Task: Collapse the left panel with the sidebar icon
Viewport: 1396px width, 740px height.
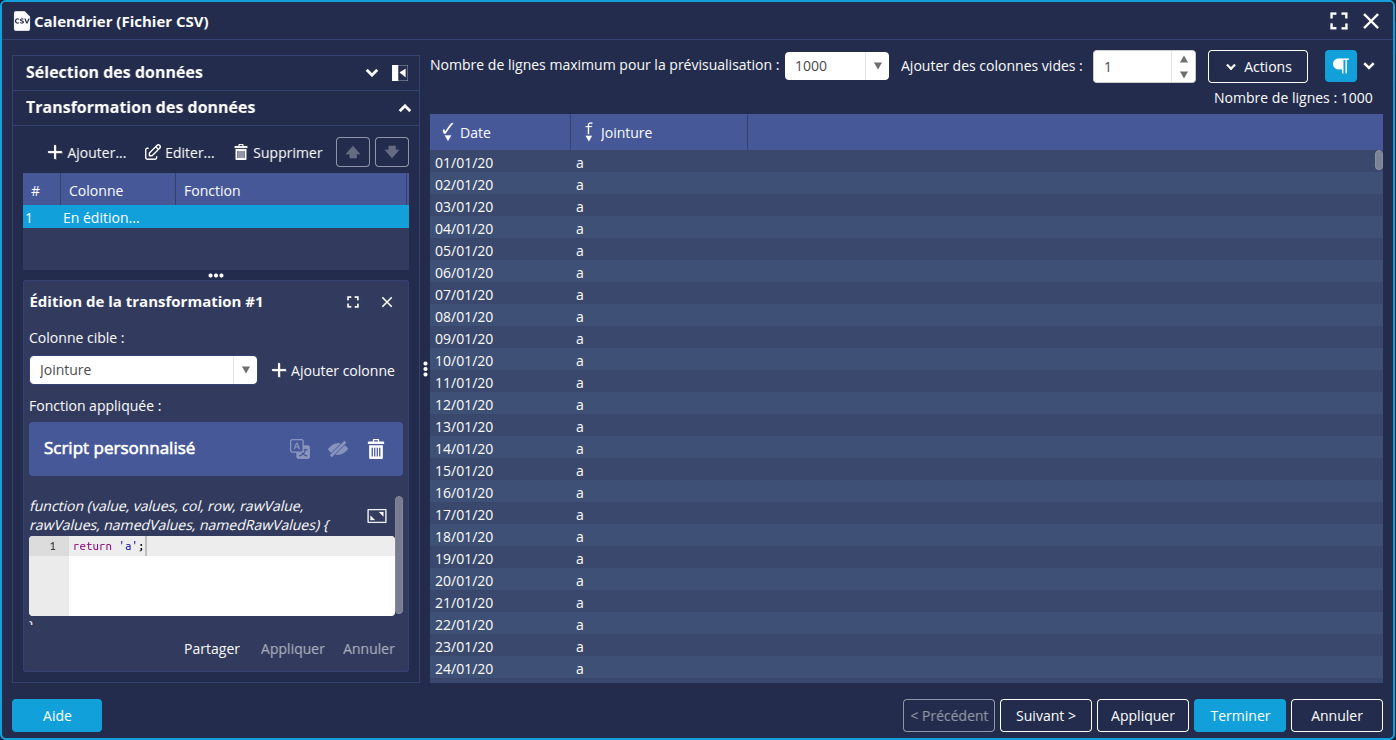Action: coord(399,73)
